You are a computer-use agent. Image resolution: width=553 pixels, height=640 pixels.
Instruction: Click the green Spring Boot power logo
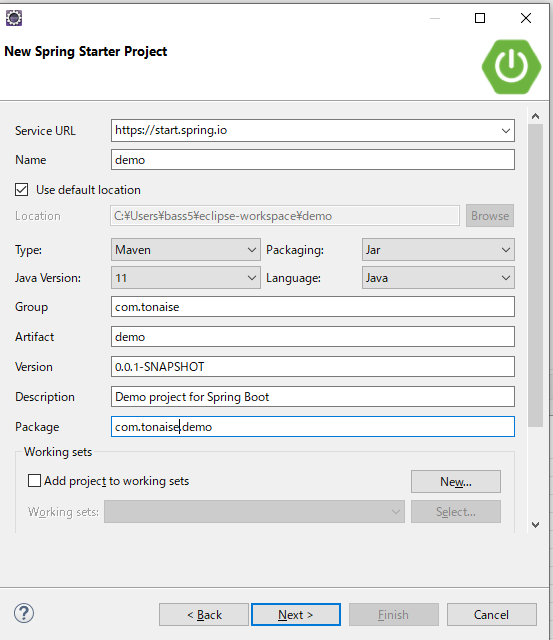511,67
